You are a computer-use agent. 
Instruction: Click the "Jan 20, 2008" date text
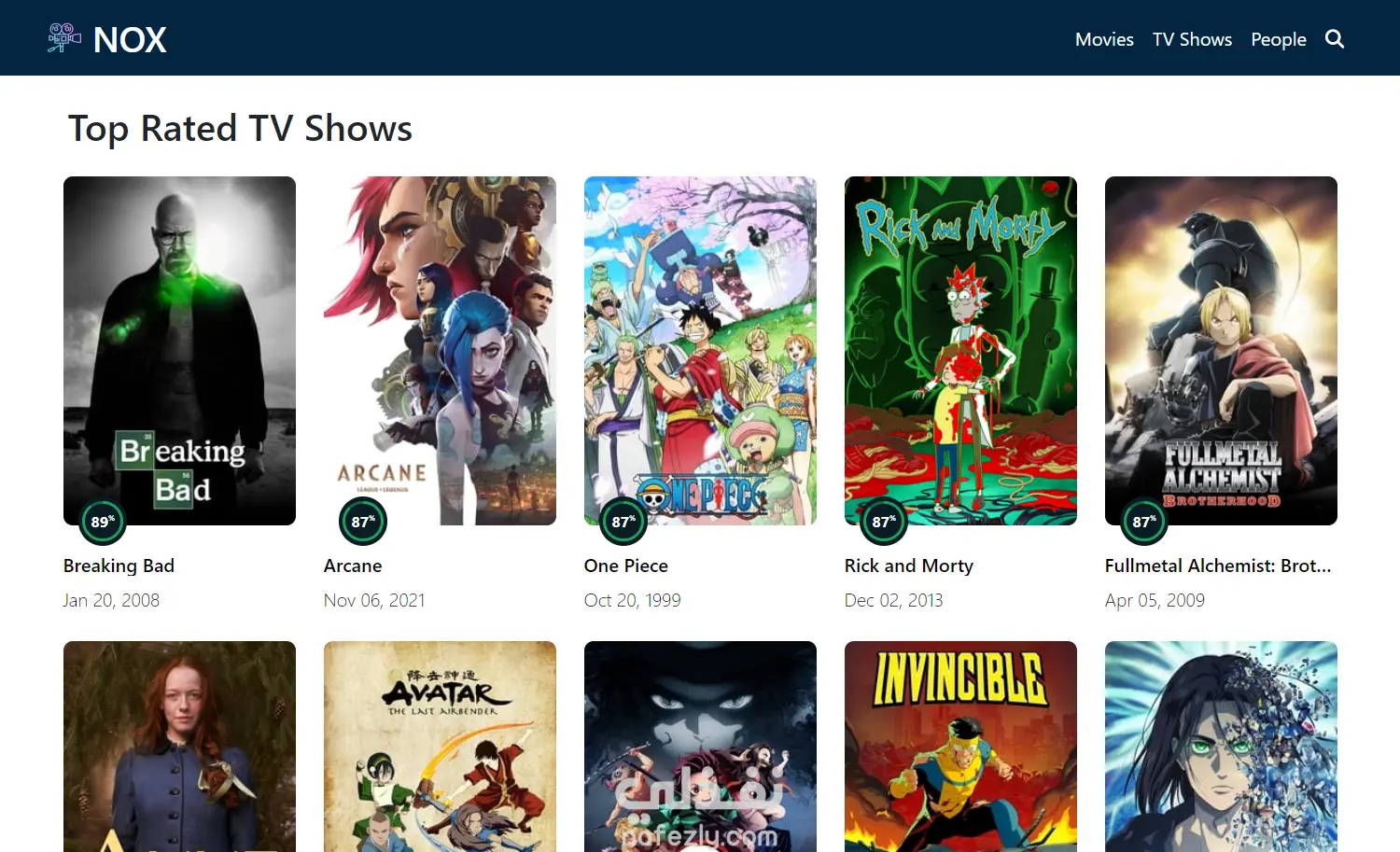coord(111,600)
